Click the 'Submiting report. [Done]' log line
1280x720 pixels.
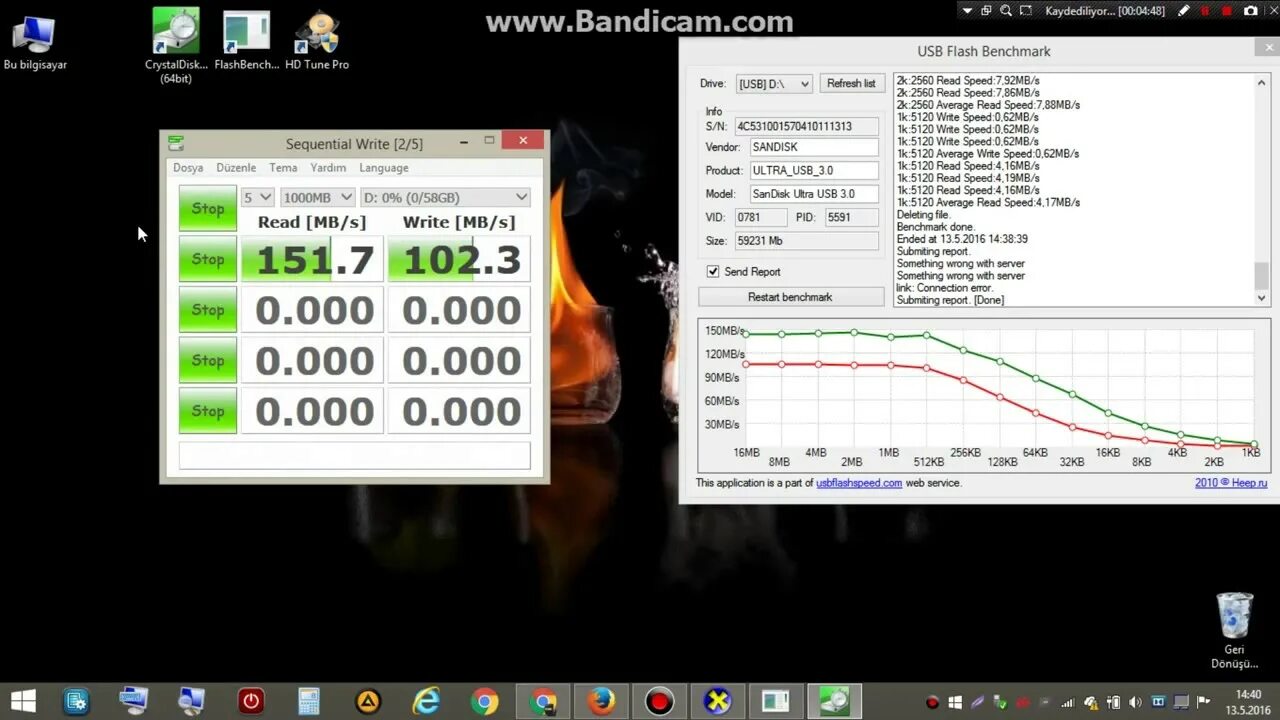pyautogui.click(x=950, y=300)
